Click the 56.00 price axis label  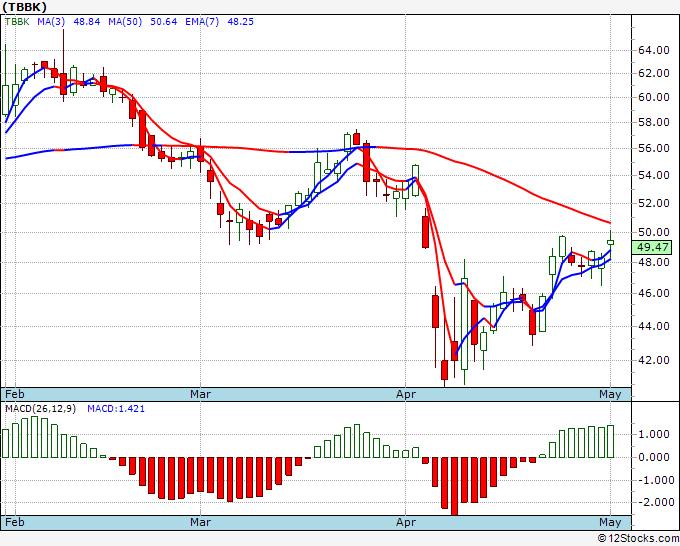click(x=654, y=148)
